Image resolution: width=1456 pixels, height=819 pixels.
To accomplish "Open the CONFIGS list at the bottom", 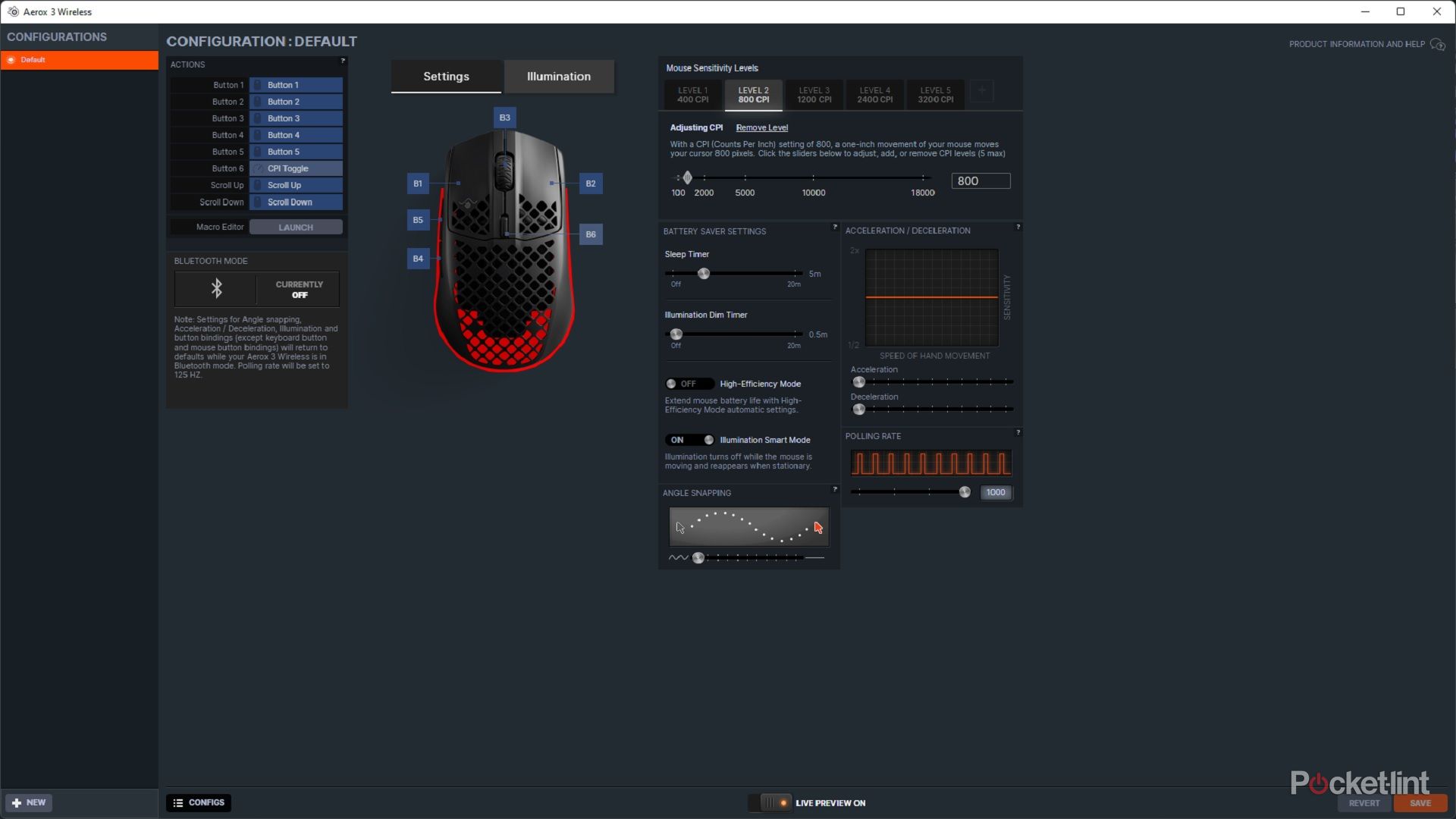I will coord(198,802).
